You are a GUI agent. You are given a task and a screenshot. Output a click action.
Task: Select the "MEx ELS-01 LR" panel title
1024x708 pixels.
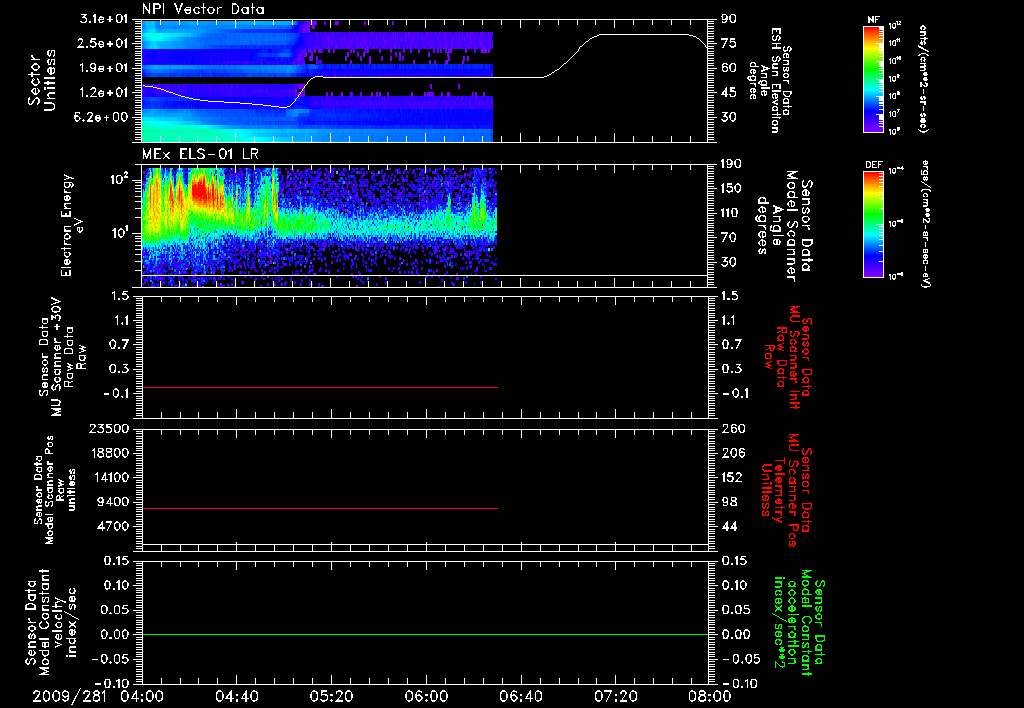point(199,154)
